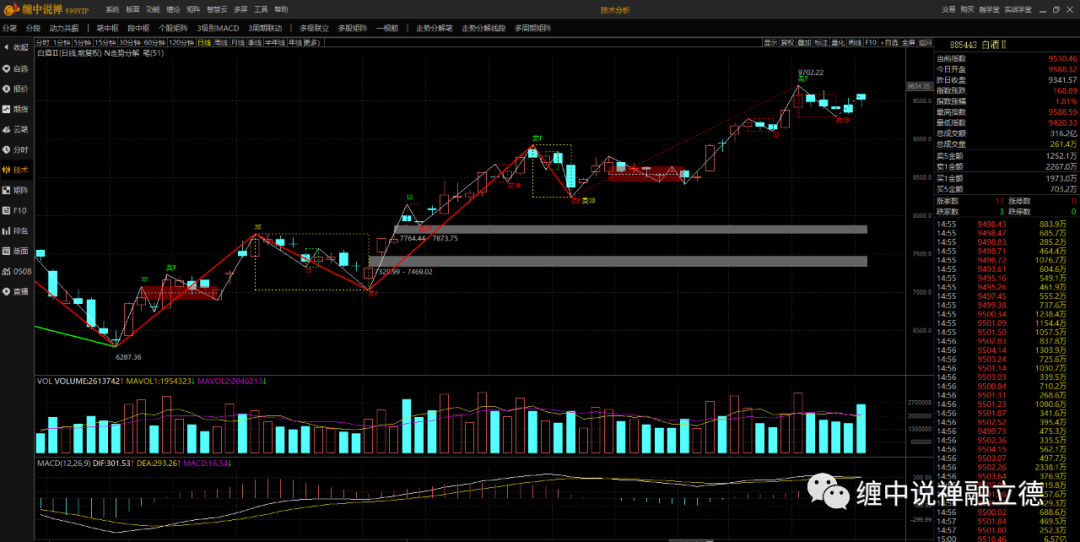Open the 系统 menu
Screen dimensions: 1080x542
pos(112,10)
